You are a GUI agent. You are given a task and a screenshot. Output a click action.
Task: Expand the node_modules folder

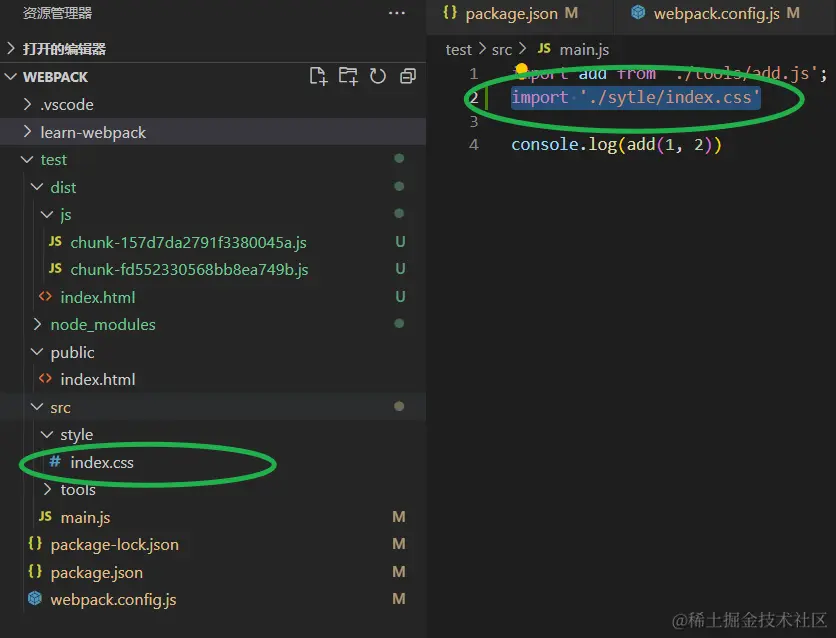coord(37,324)
